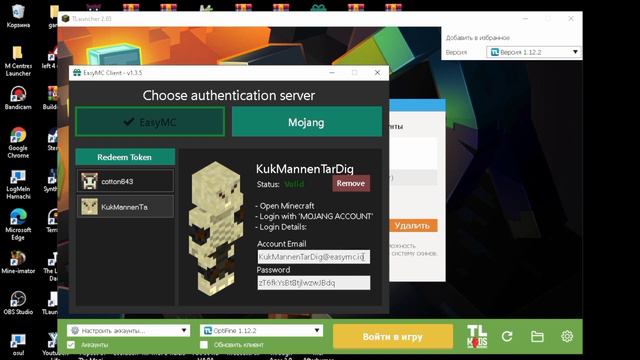
Task: Click the cotton643 head avatar icon
Action: point(89,181)
